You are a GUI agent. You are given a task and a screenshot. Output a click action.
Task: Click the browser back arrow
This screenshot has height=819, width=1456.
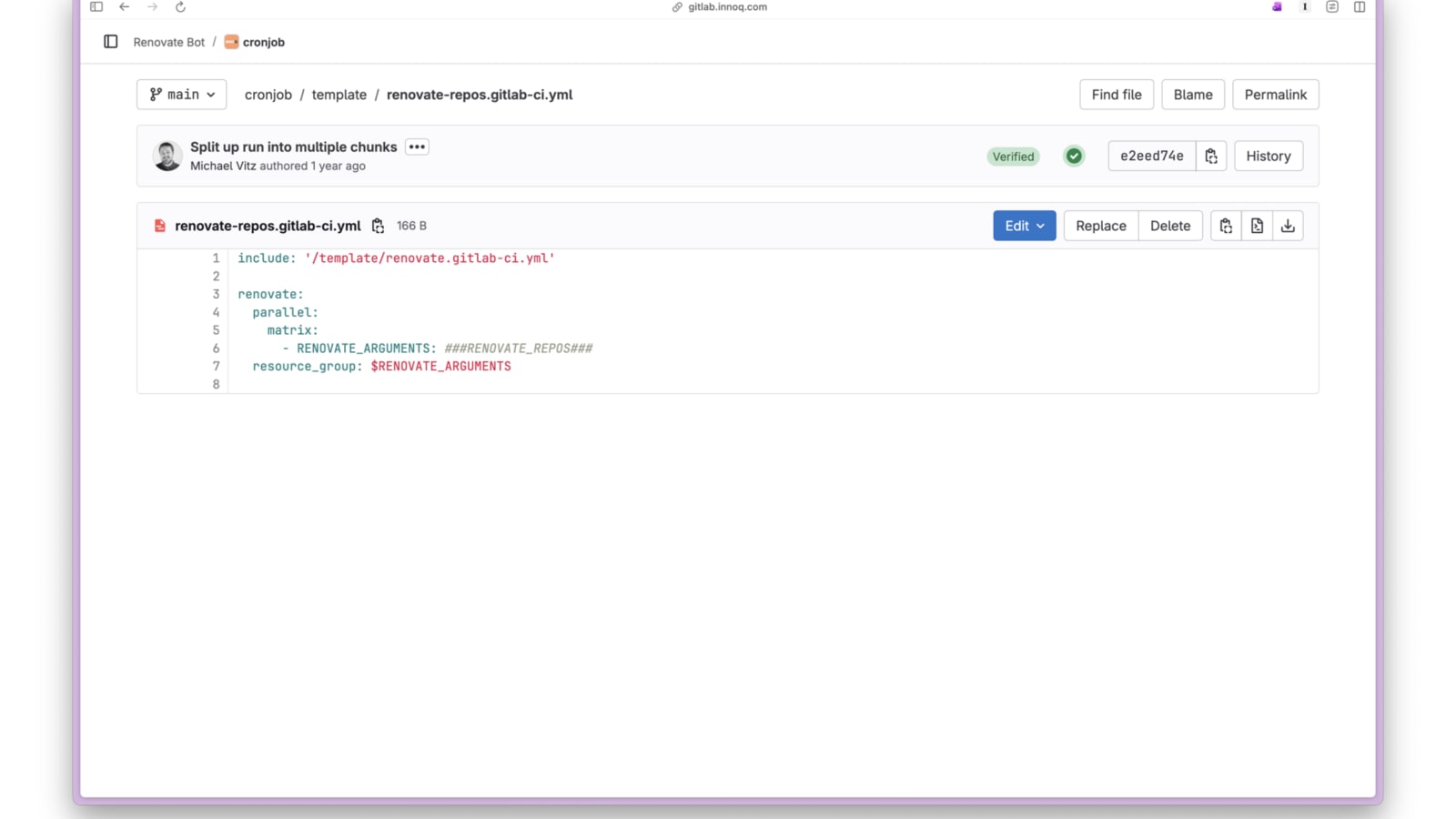125,7
